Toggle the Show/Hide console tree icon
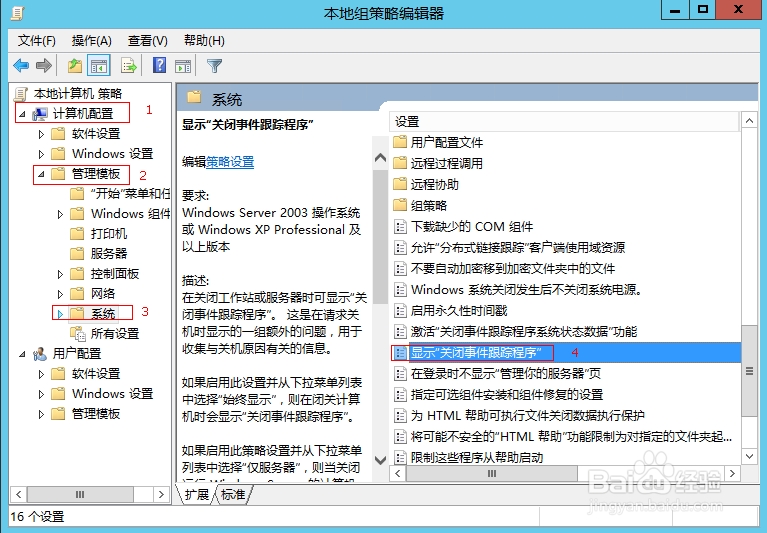Image resolution: width=767 pixels, height=533 pixels. point(98,66)
